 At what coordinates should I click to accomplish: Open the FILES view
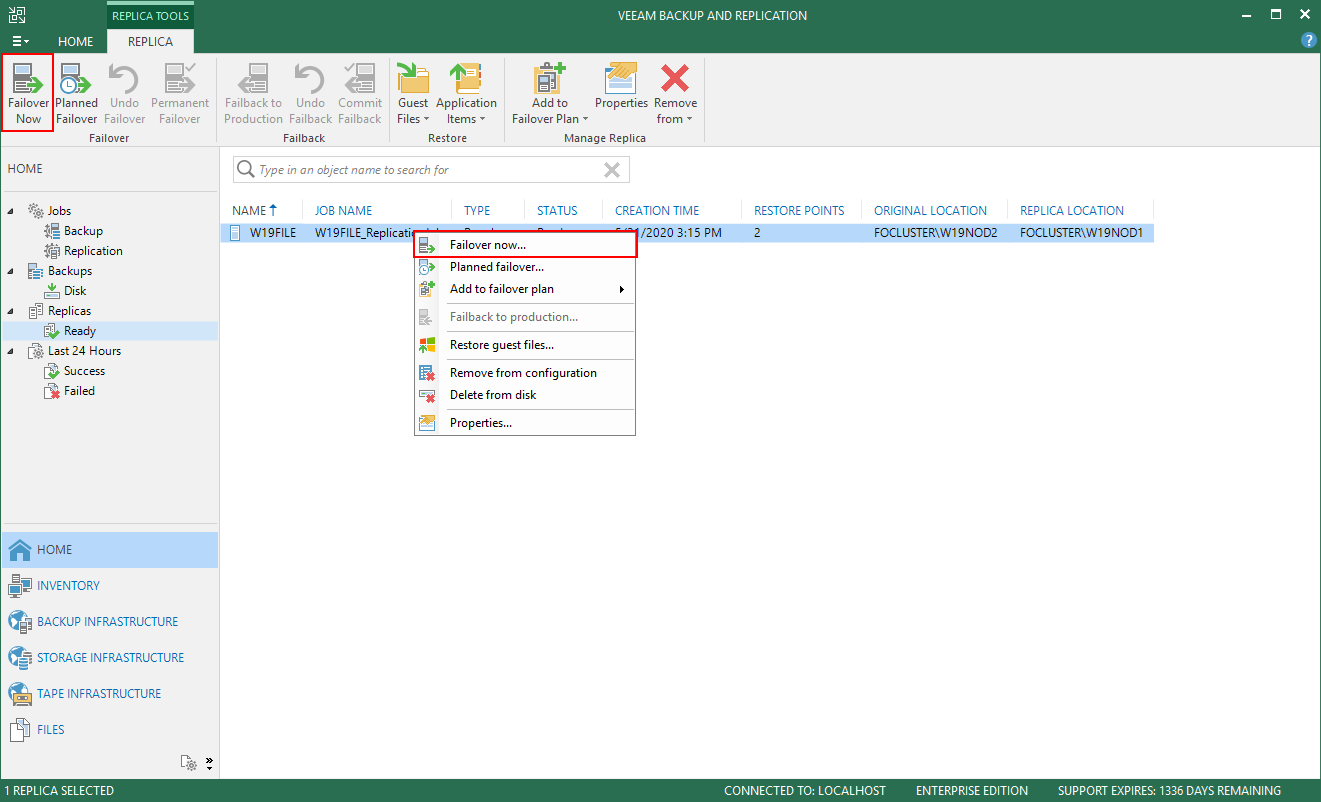(109, 730)
